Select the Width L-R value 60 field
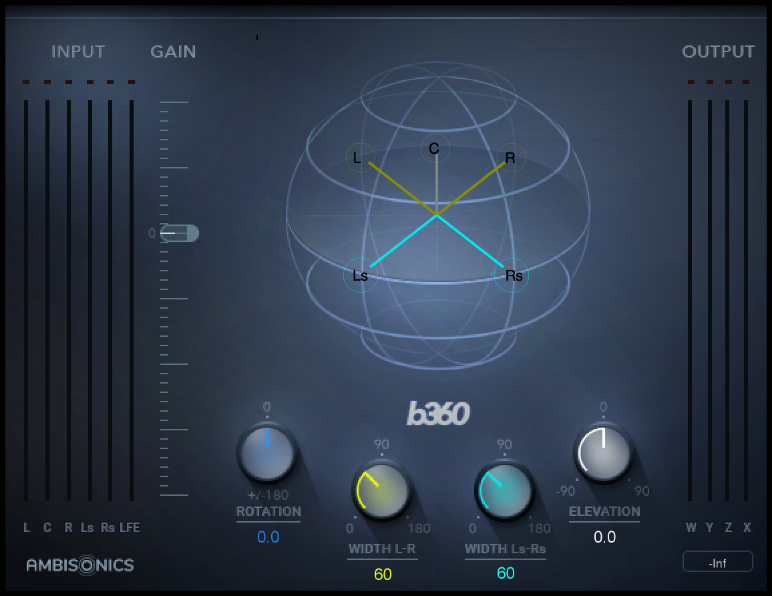 [x=383, y=574]
